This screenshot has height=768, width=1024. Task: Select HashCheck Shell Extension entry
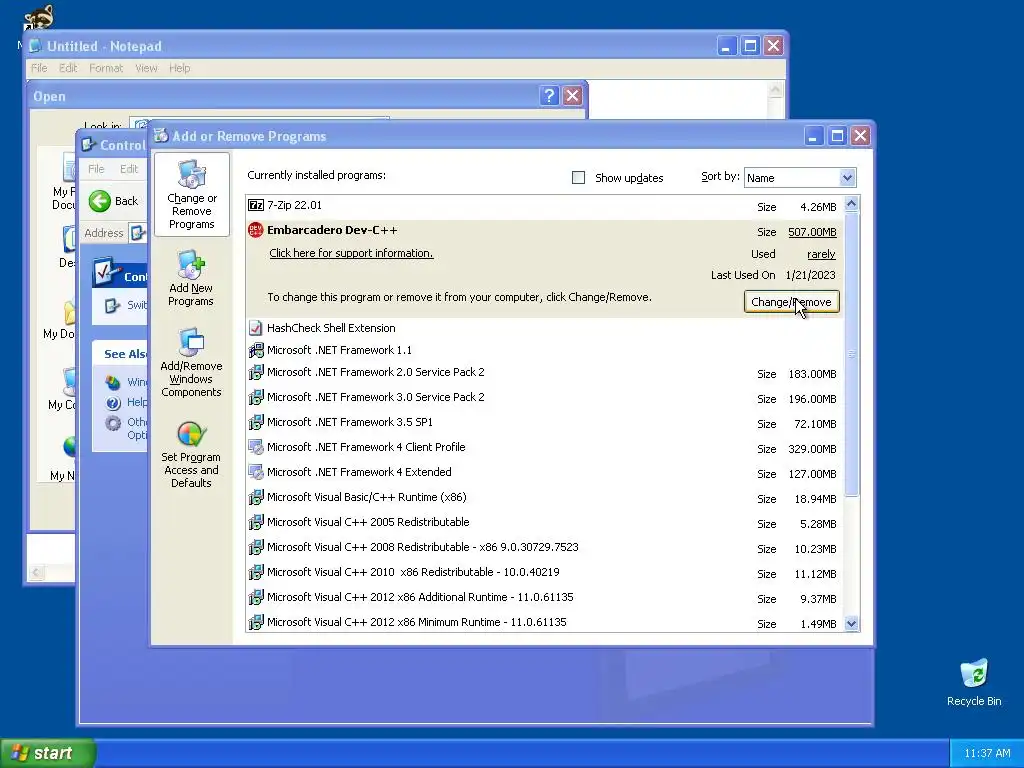click(x=545, y=328)
